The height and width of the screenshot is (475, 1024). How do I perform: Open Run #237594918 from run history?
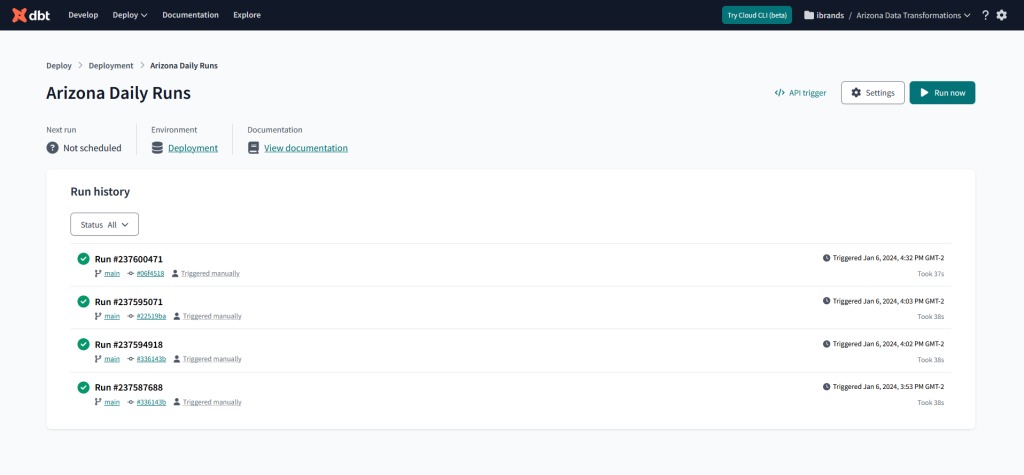click(x=128, y=344)
